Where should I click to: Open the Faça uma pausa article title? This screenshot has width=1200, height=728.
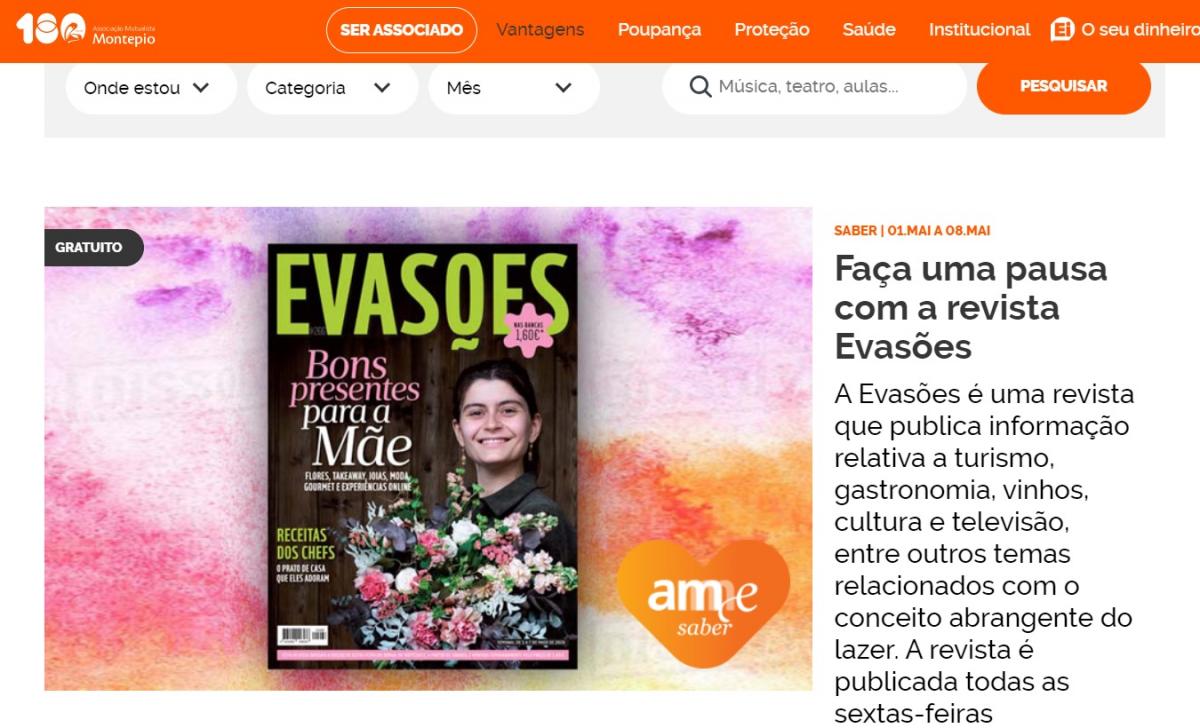click(971, 308)
